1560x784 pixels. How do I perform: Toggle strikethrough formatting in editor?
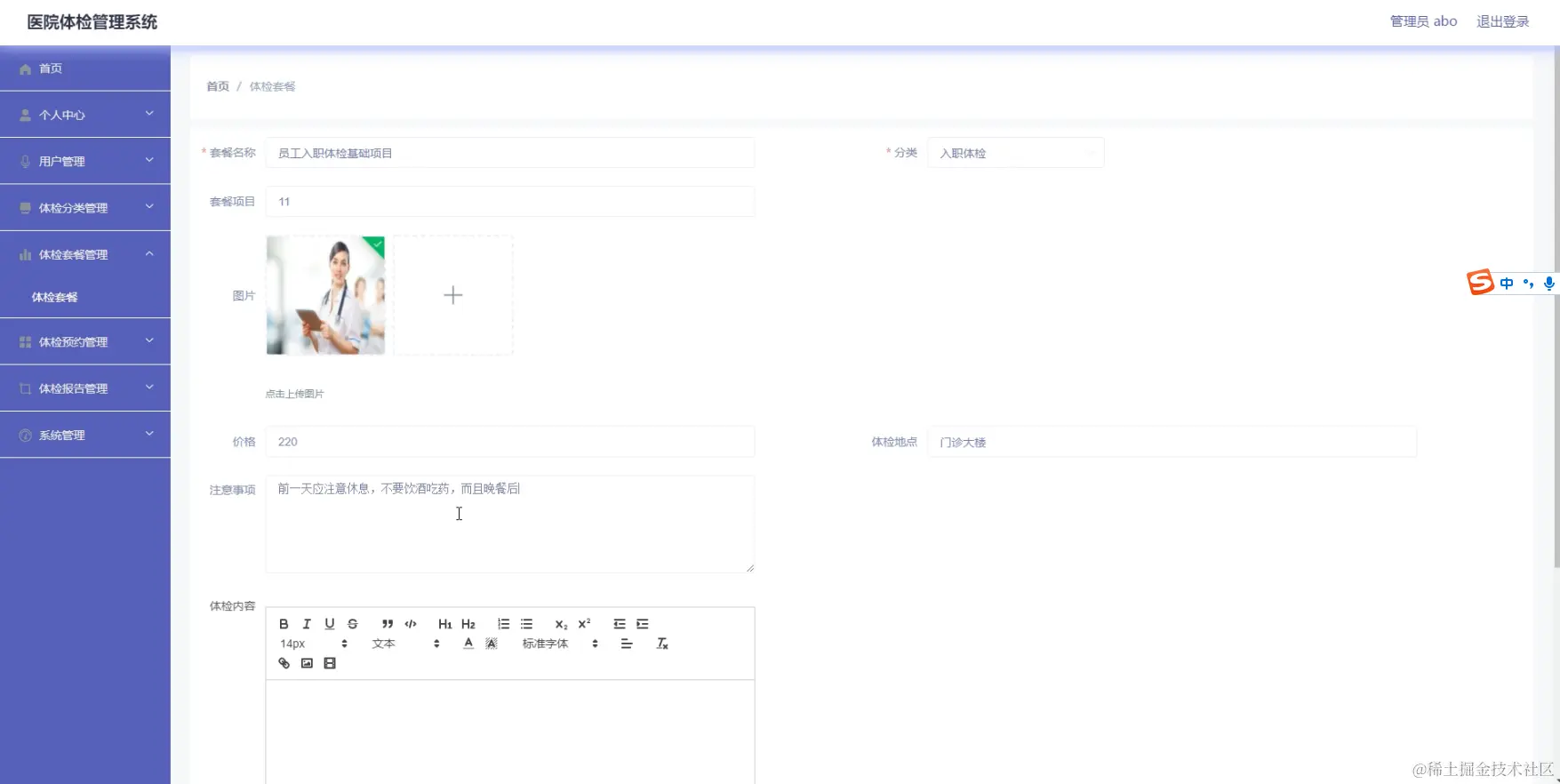coord(353,624)
